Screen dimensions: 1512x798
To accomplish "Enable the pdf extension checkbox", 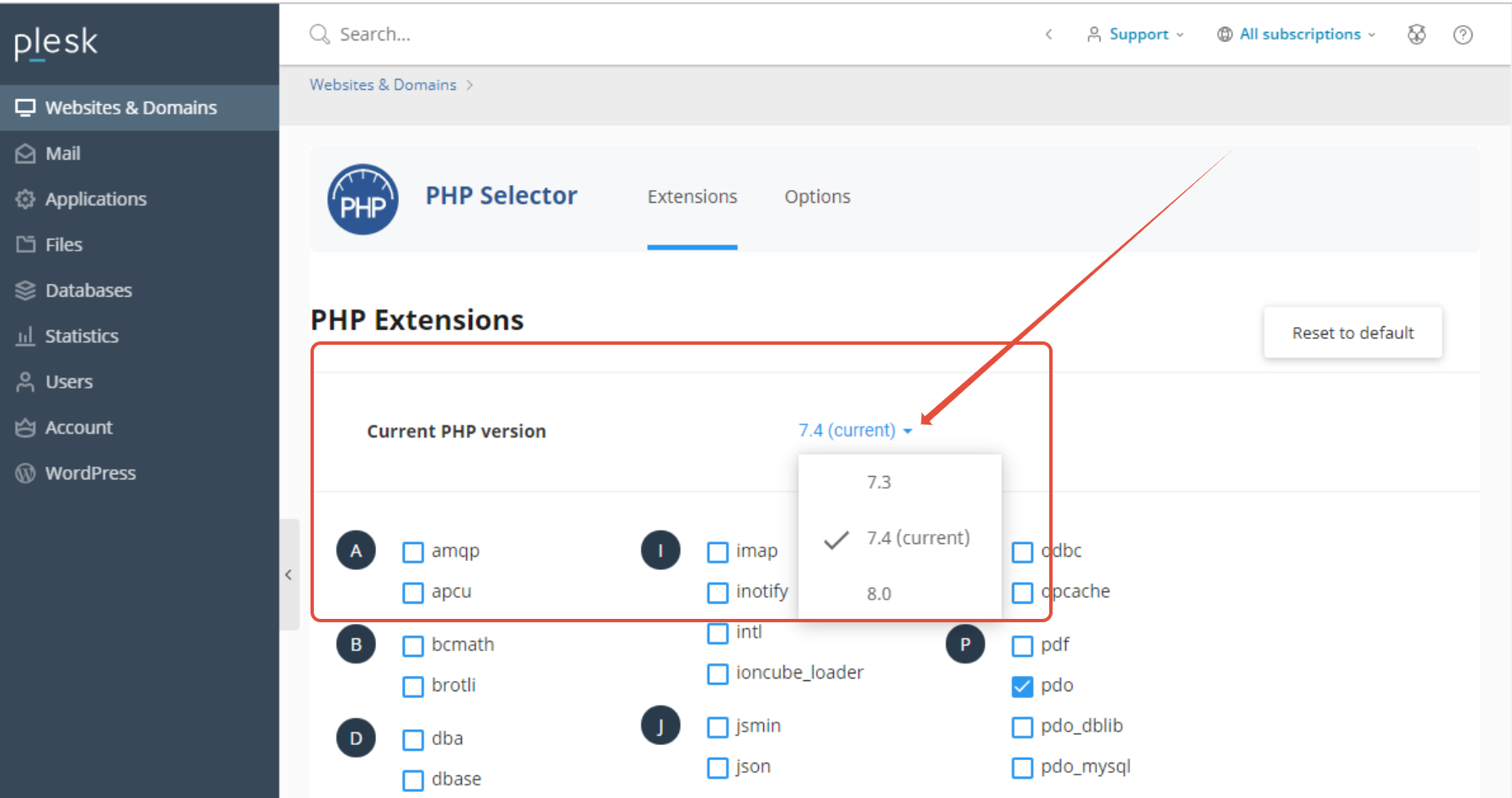I will [x=1022, y=646].
